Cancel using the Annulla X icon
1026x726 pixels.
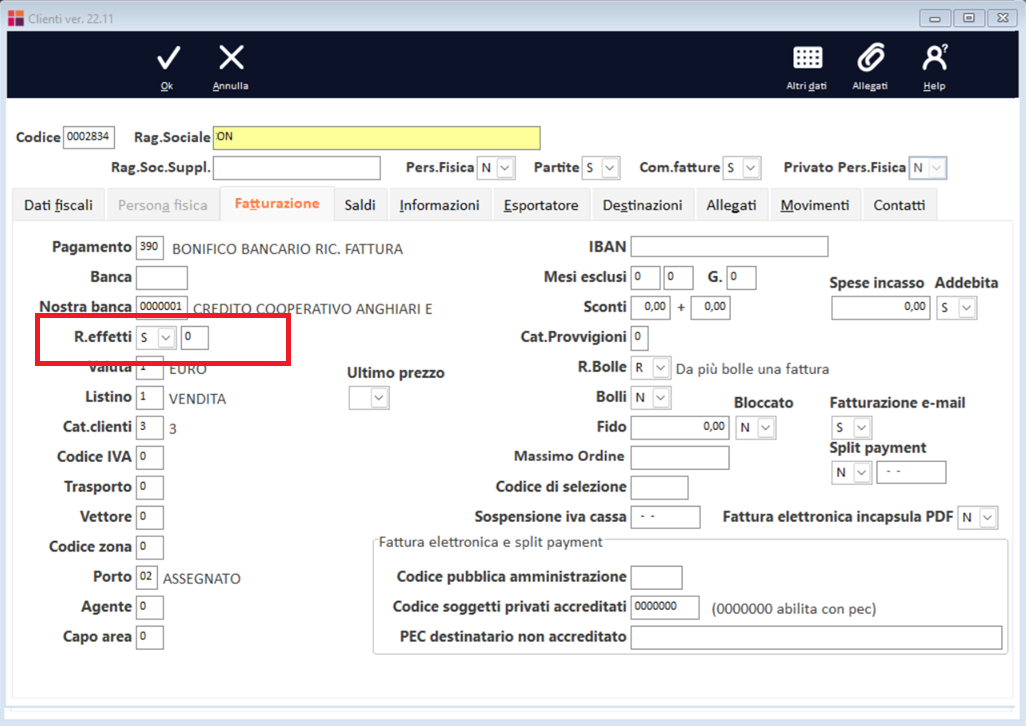click(231, 58)
